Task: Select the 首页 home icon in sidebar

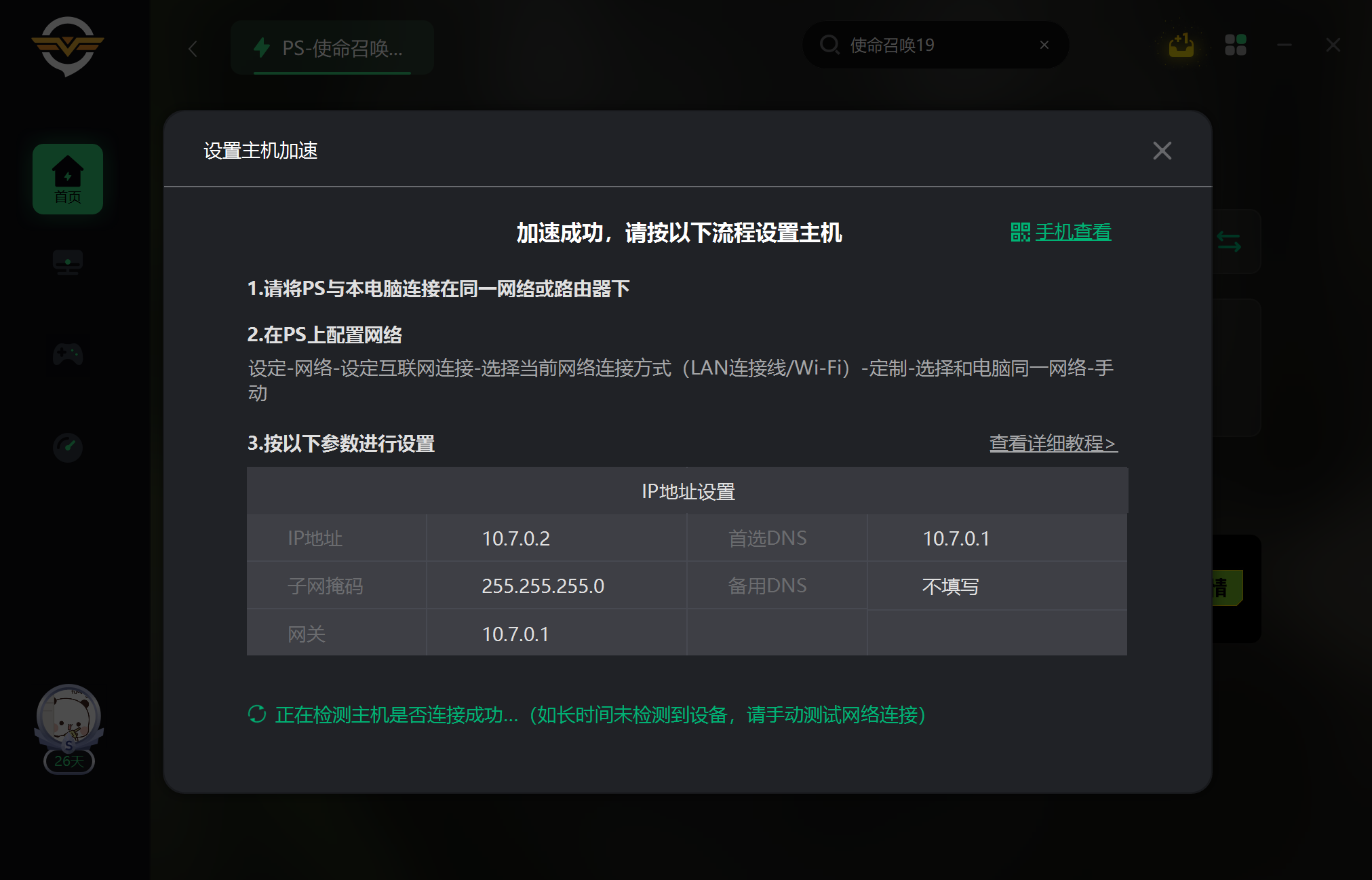Action: point(67,178)
